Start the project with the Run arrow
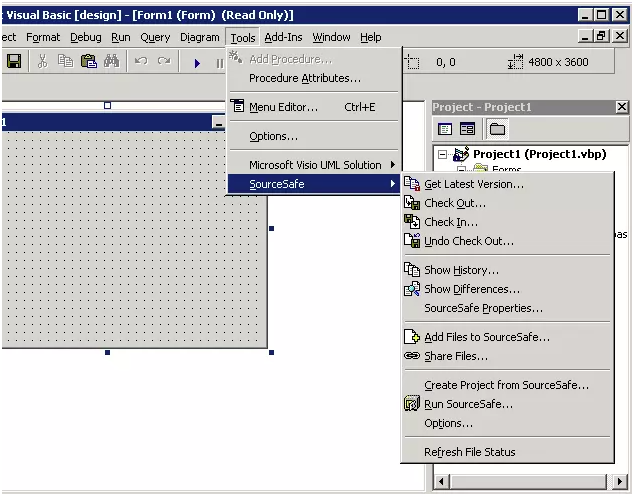Screen dimensions: 634x496 [x=197, y=63]
